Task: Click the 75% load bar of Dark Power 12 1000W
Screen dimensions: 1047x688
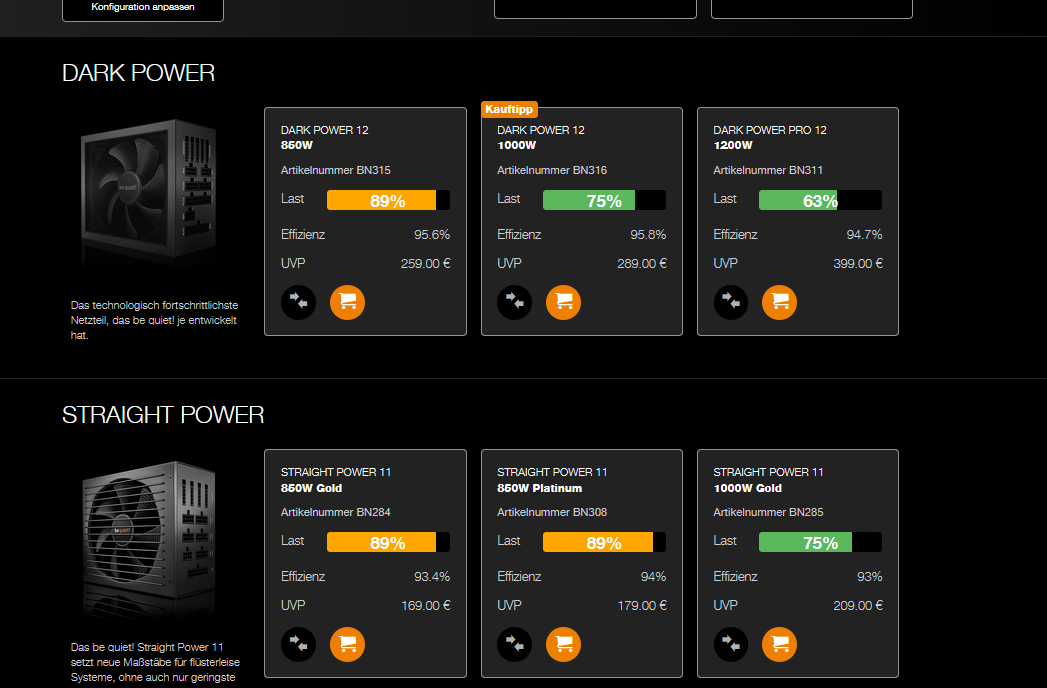Action: pos(604,200)
